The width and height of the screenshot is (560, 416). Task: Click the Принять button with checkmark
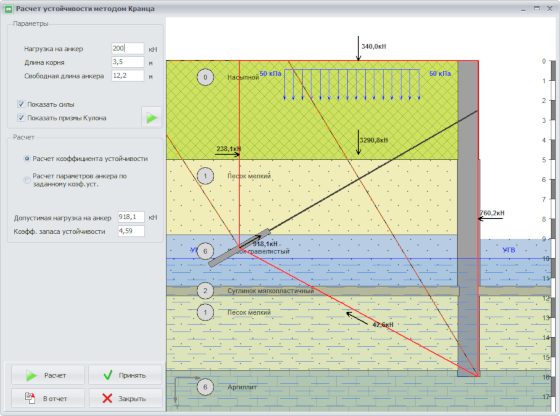point(125,375)
